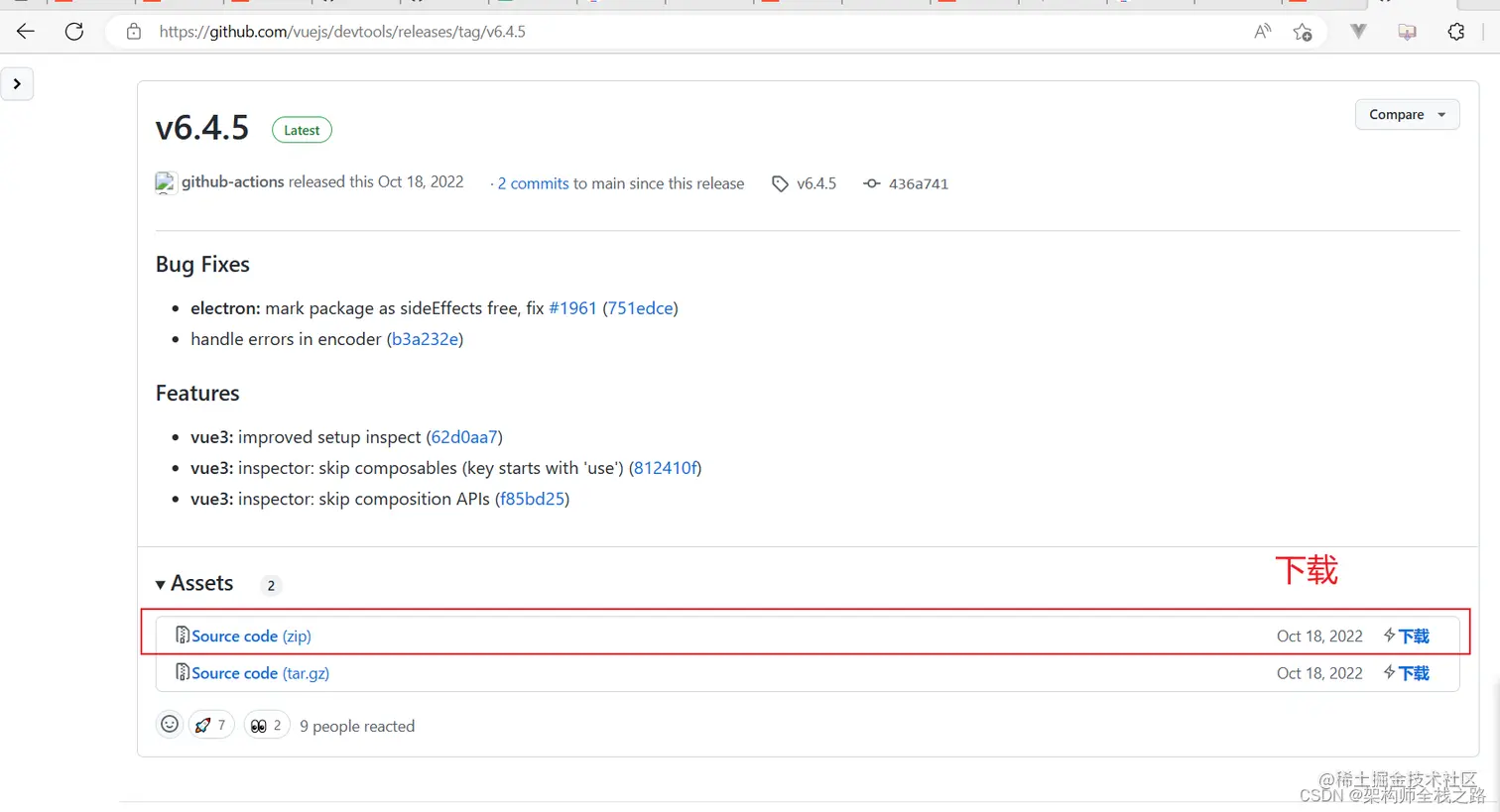Click the tag icon beside v6.4.5
Image resolution: width=1500 pixels, height=812 pixels.
click(781, 183)
